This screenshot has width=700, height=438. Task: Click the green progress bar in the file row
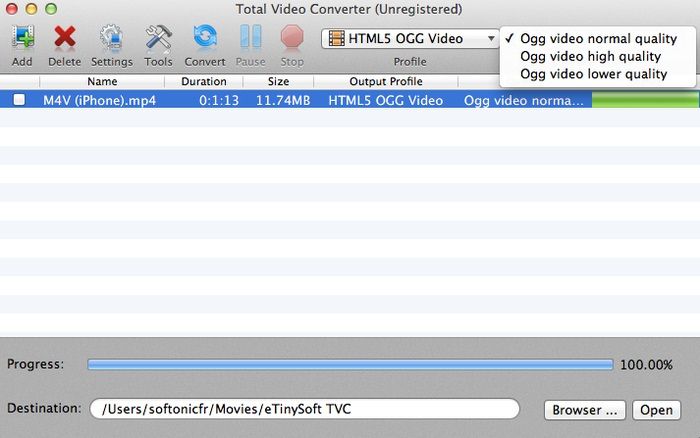(646, 100)
